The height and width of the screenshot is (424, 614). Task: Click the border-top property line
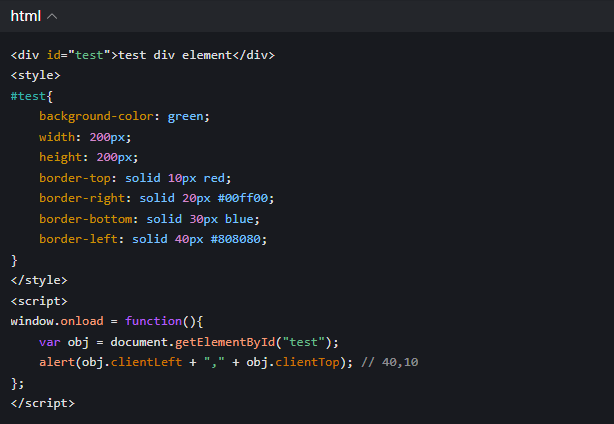tap(135, 178)
